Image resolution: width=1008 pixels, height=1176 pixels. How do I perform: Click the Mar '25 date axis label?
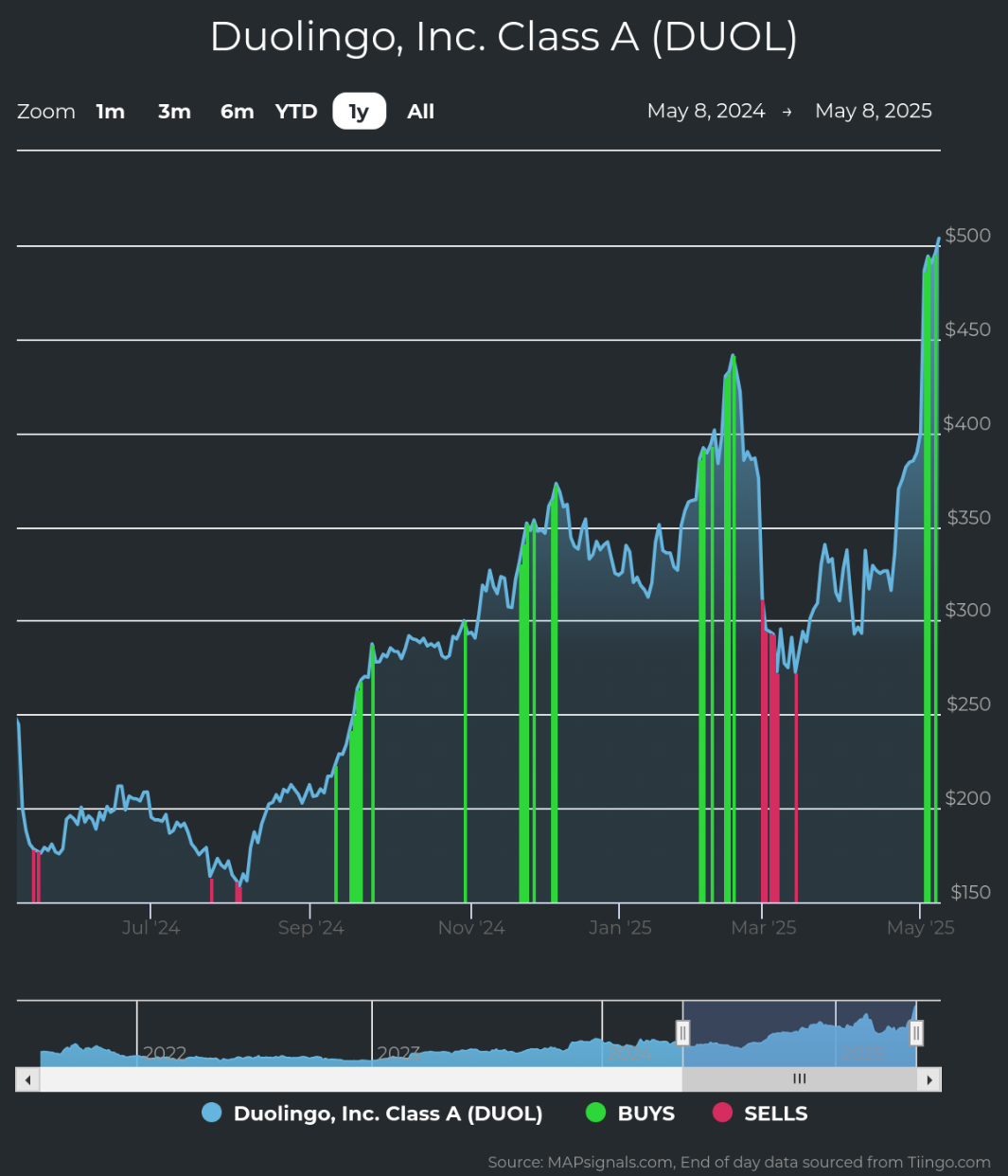(764, 928)
